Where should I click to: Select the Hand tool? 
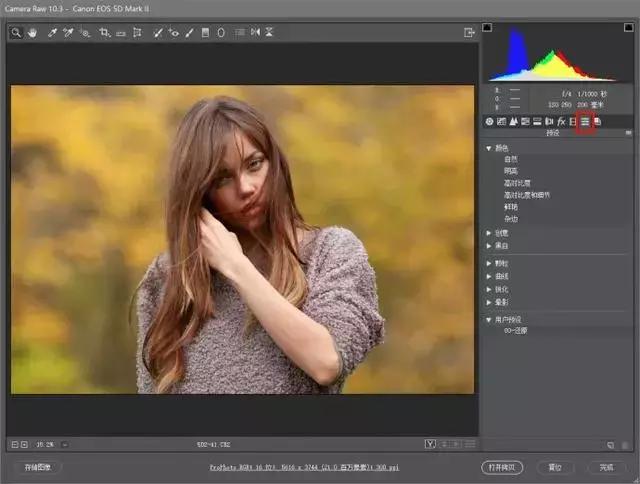coord(32,33)
